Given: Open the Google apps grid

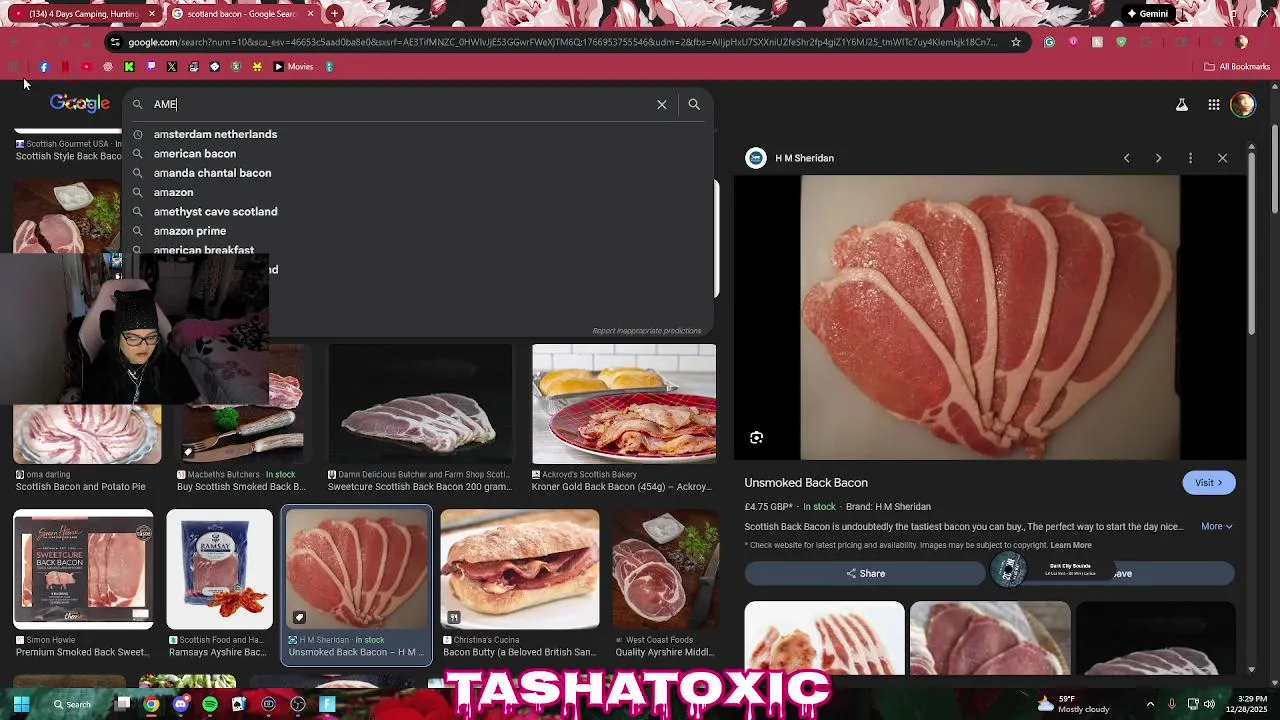Looking at the screenshot, I should pos(1213,104).
